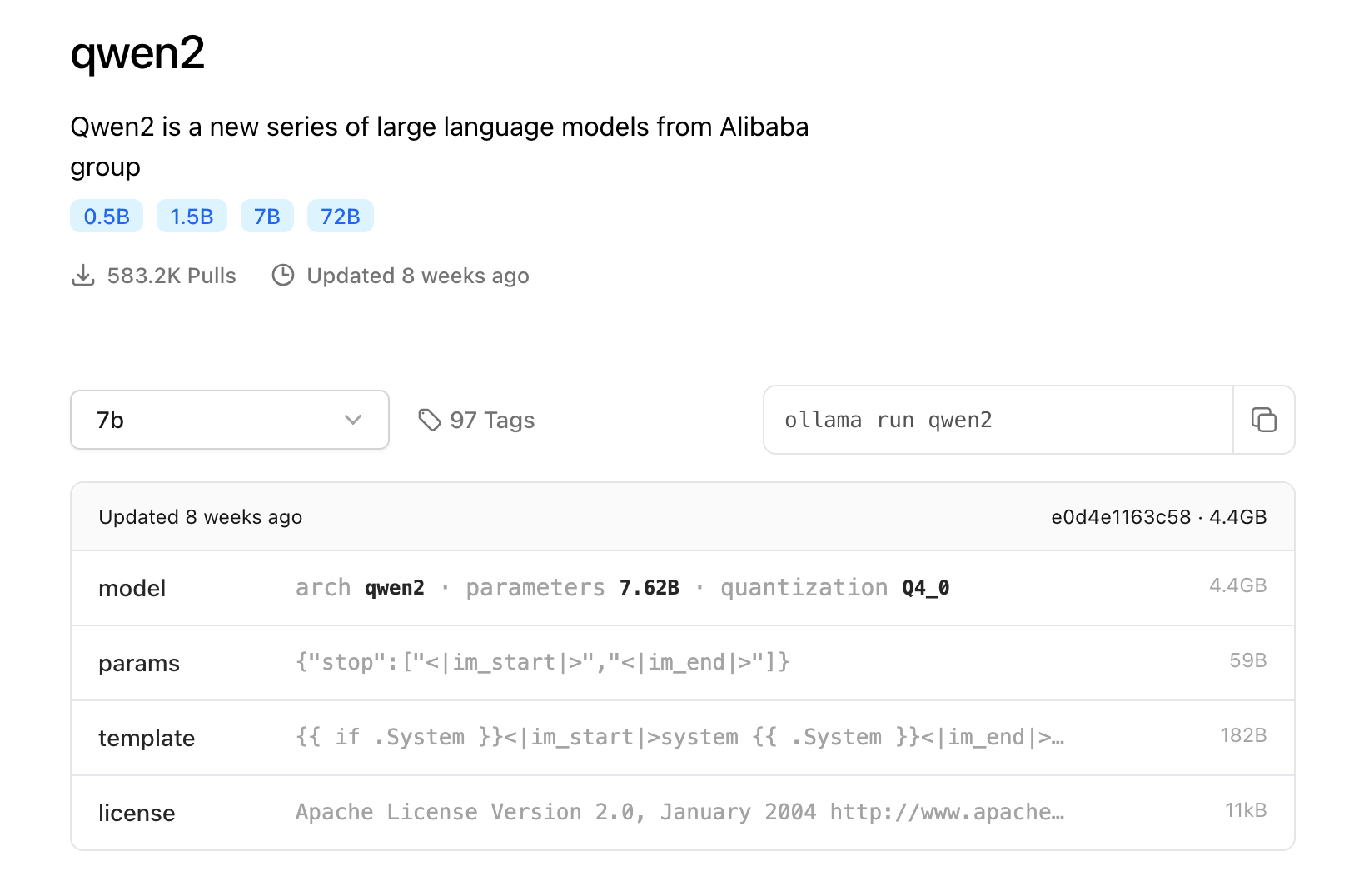Image resolution: width=1354 pixels, height=896 pixels.
Task: Click the chevron arrow in the 7b selector
Action: coord(353,420)
